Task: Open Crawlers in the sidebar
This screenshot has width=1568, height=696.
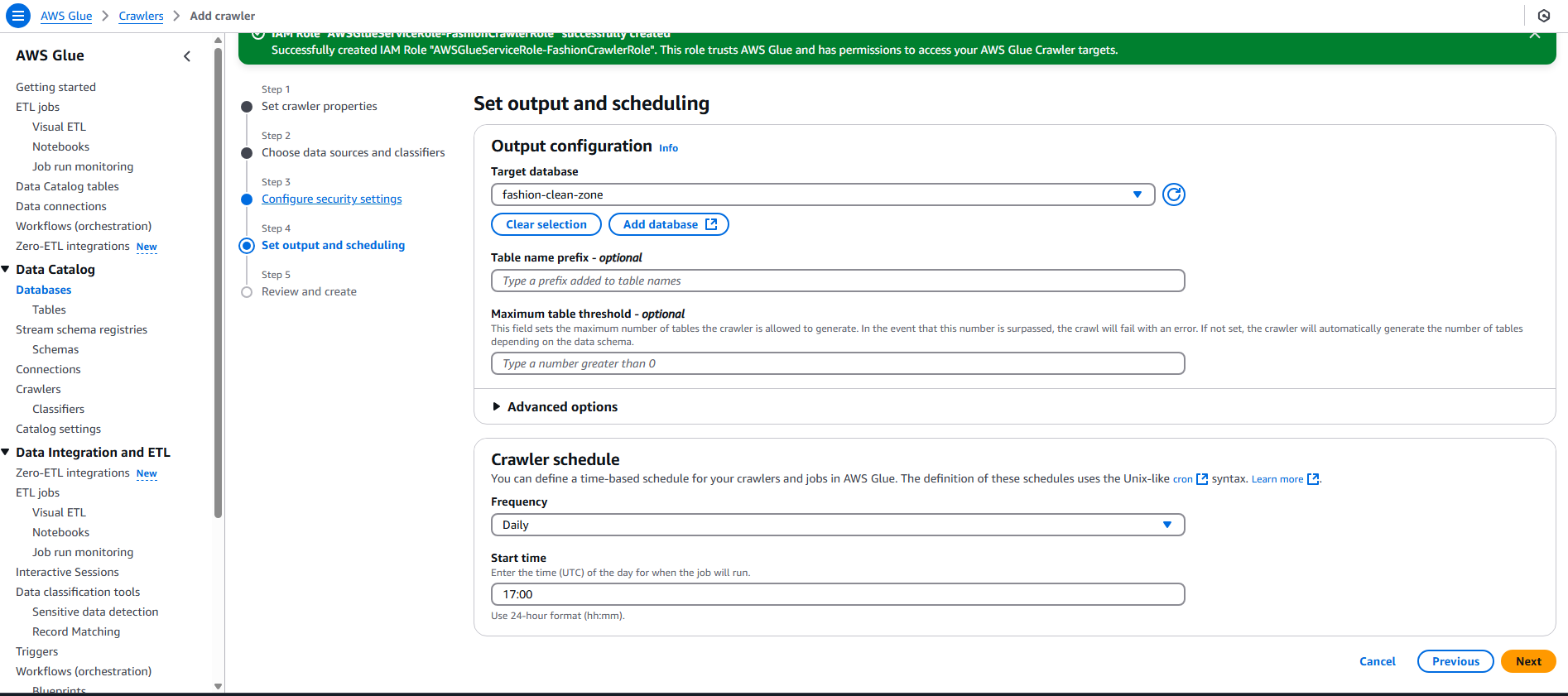Action: pos(38,389)
